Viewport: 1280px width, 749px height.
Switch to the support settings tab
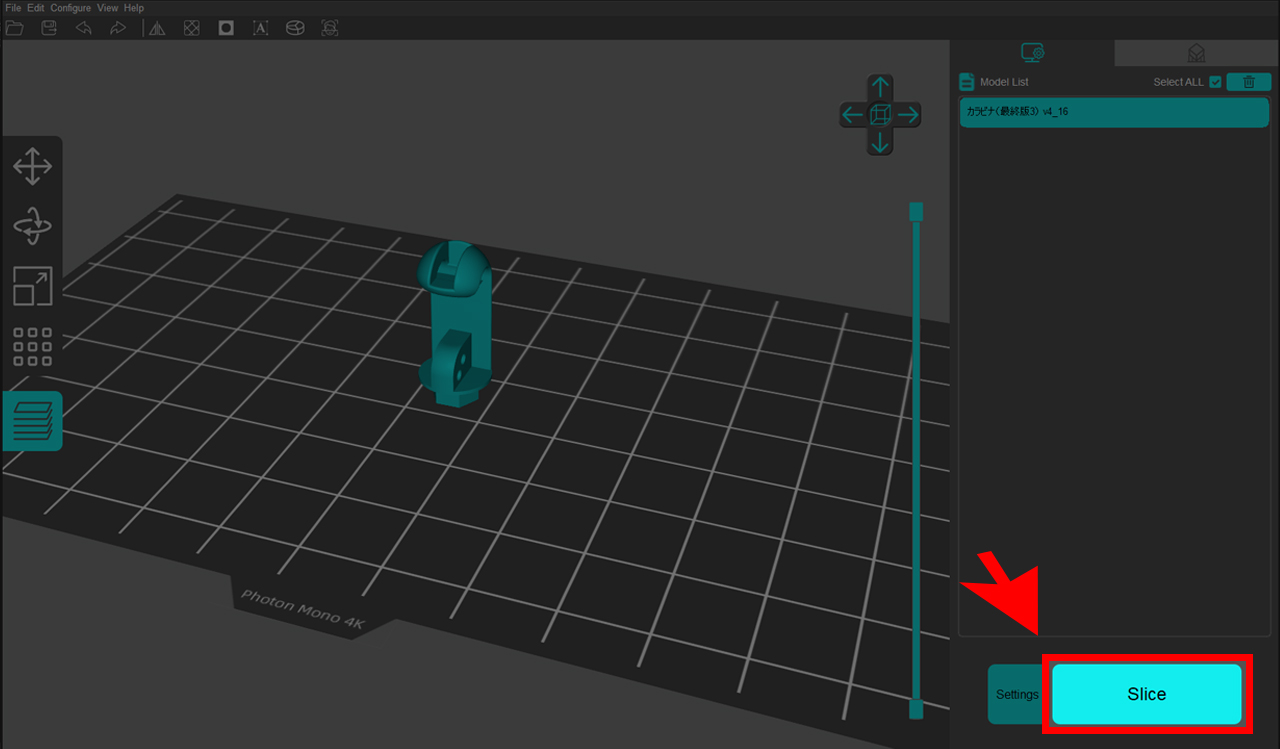[1196, 53]
